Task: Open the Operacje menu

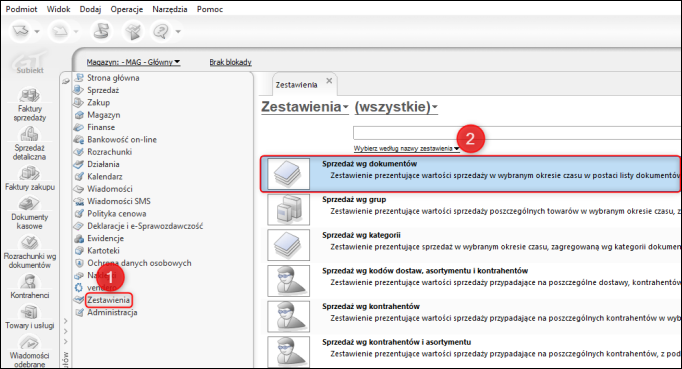Action: [x=127, y=9]
